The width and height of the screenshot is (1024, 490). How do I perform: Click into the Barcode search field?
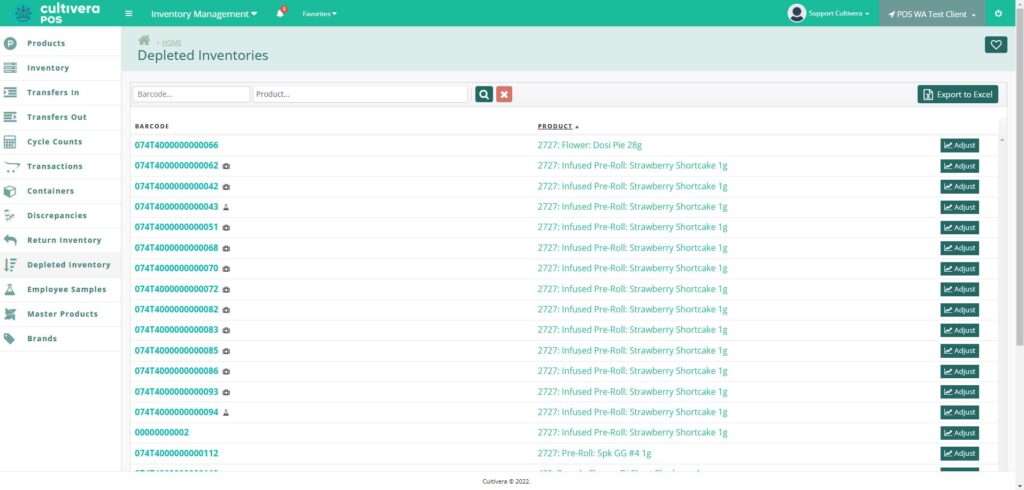pos(190,94)
